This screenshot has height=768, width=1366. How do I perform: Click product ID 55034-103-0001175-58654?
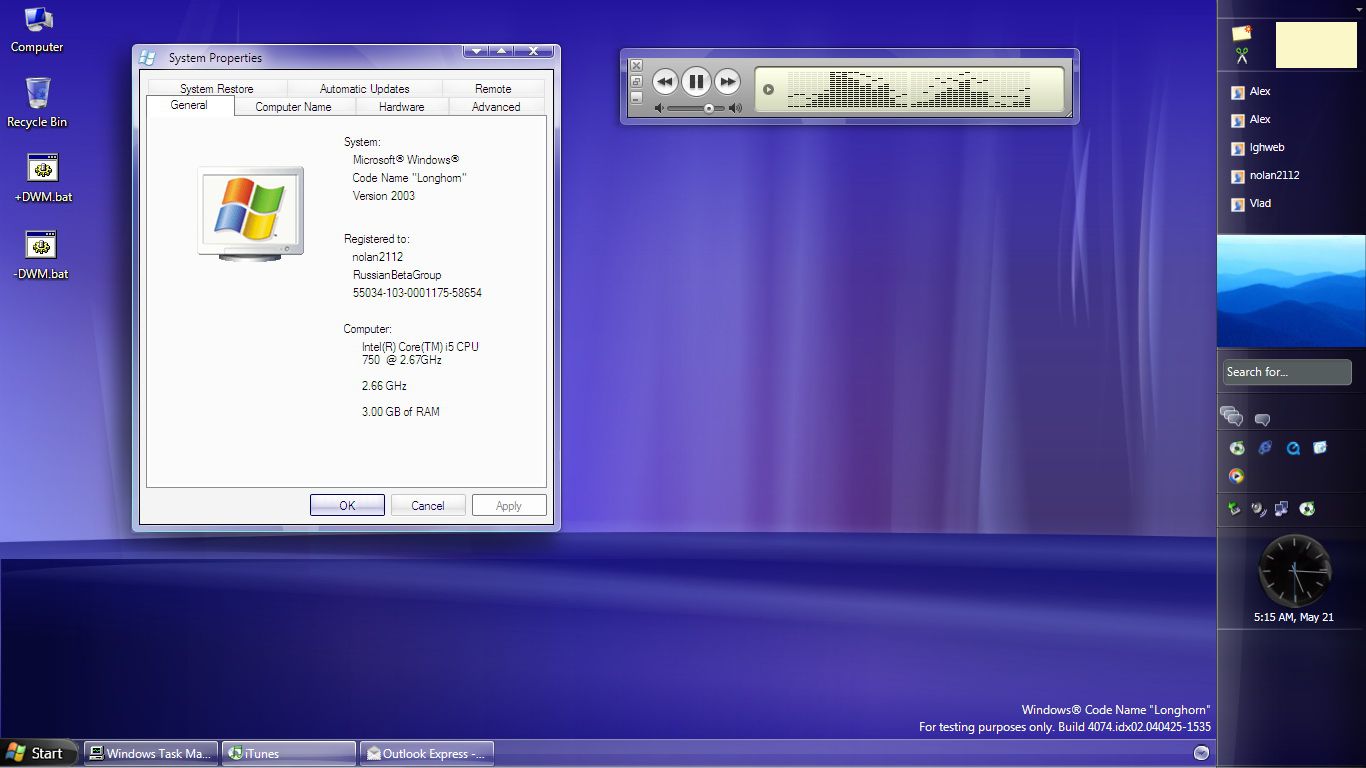(417, 293)
